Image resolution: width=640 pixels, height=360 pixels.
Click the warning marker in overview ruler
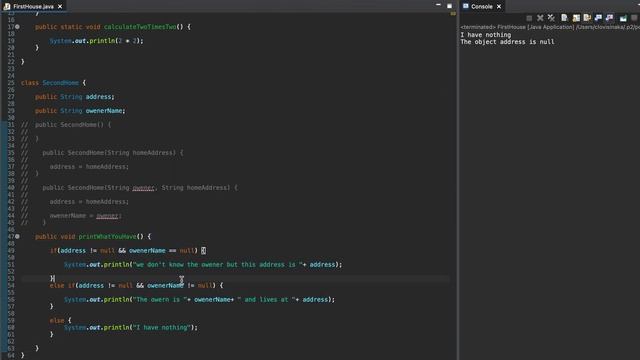pos(453,14)
